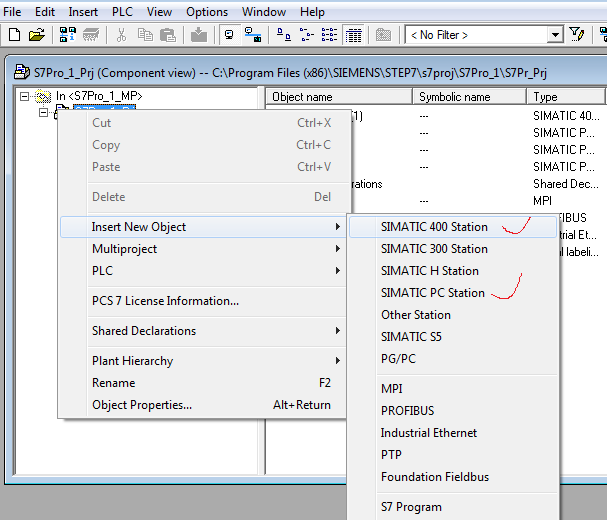Screen dimensions: 607x520
Task: Select Object Properties from context menu
Action: click(142, 405)
